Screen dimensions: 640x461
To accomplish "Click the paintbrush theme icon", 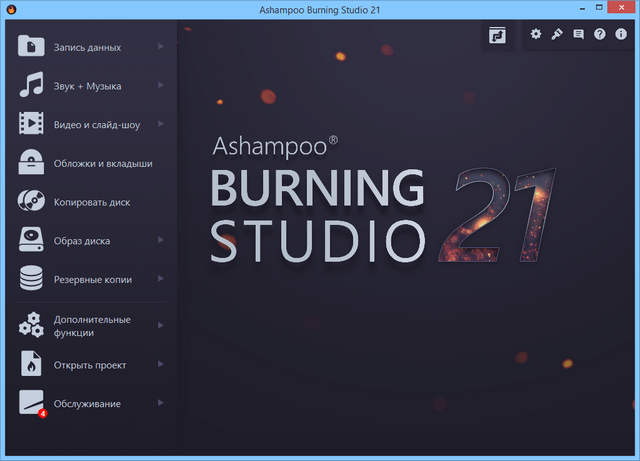I will (x=557, y=34).
